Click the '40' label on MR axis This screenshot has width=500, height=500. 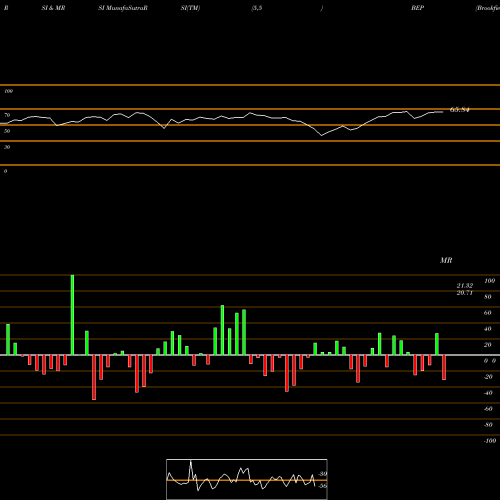point(488,329)
